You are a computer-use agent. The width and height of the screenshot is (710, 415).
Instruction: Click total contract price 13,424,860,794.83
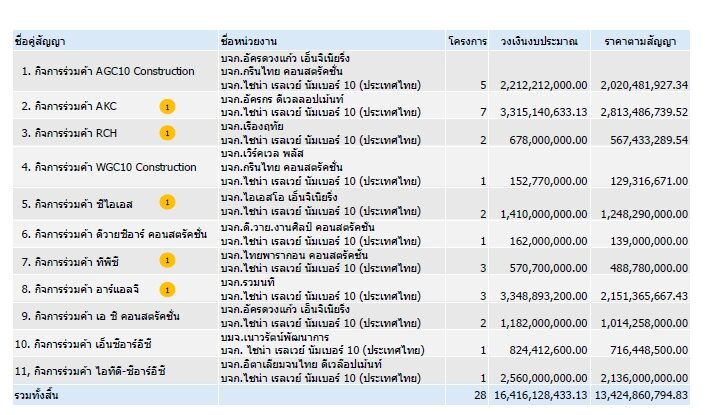pyautogui.click(x=641, y=396)
